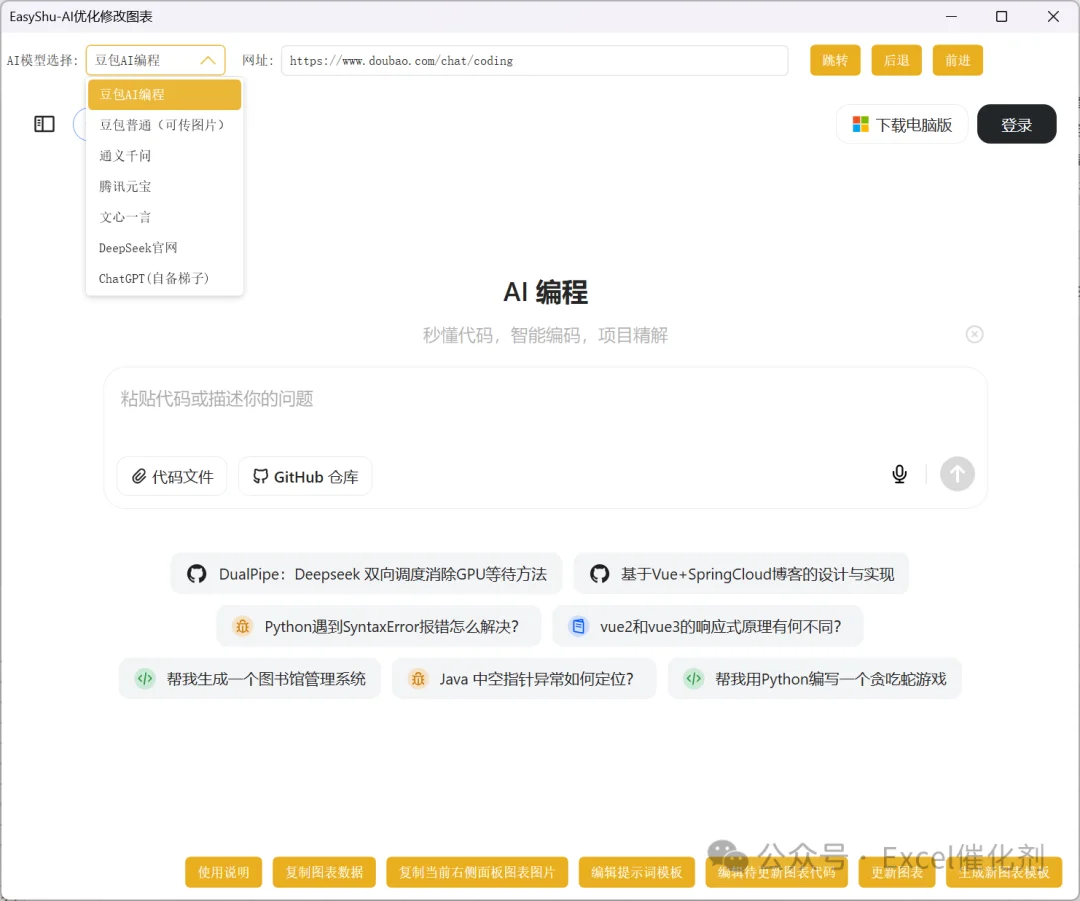
Task: Open 基于Vue+SpringCloud博客 suggestion card
Action: point(741,574)
